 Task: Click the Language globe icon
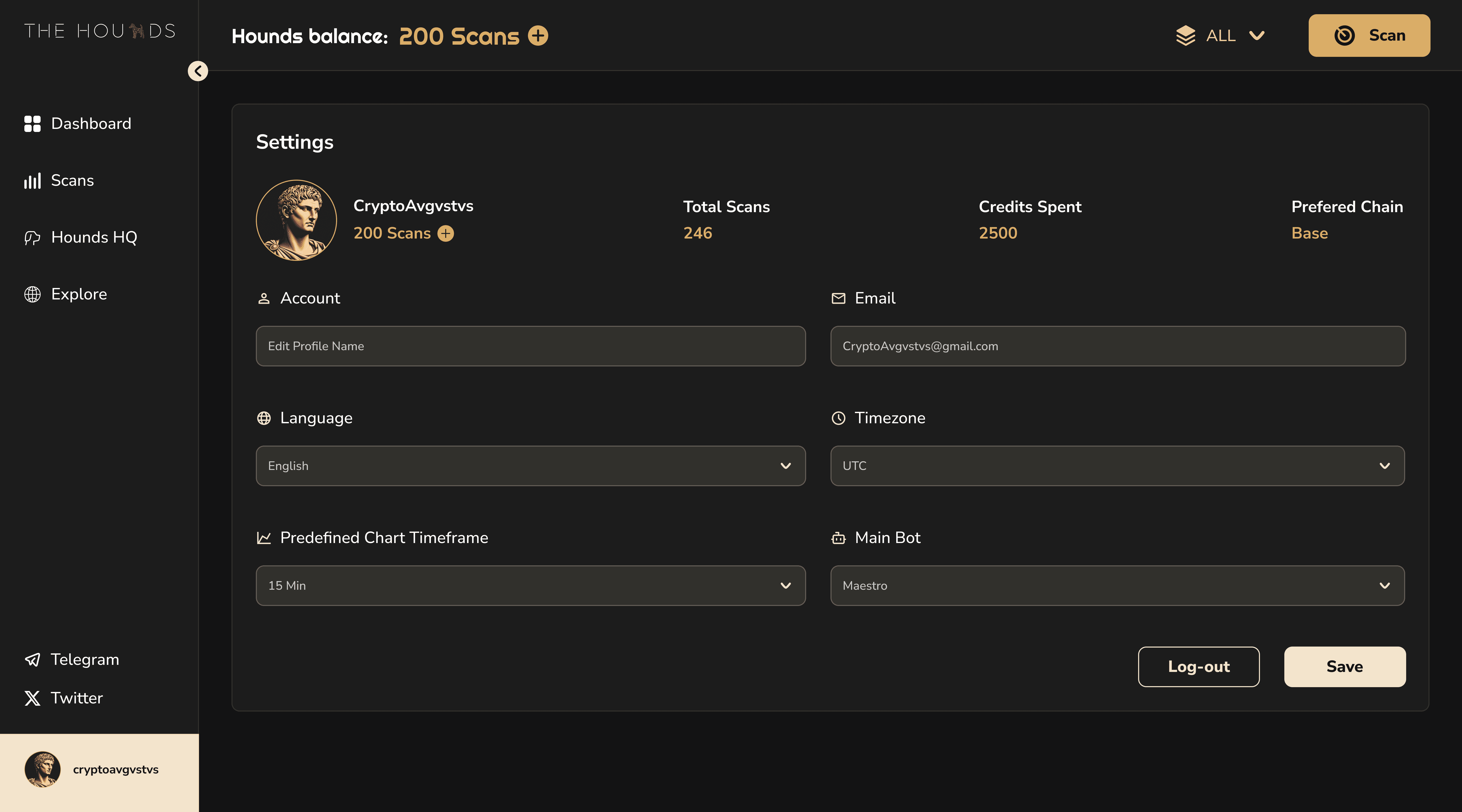point(264,418)
